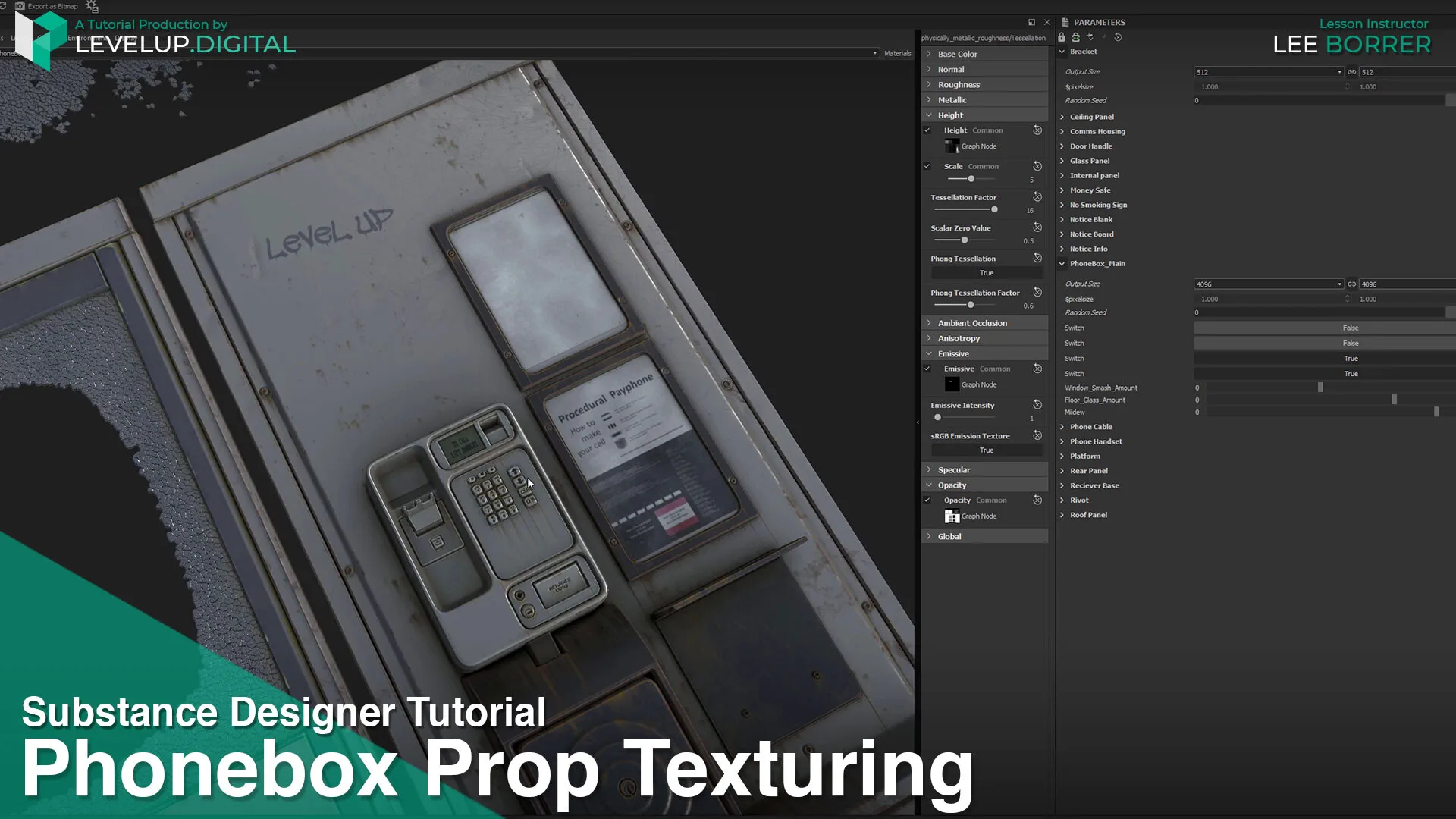Image resolution: width=1456 pixels, height=819 pixels.
Task: Toggle the Emissive Common checkbox
Action: [x=927, y=369]
